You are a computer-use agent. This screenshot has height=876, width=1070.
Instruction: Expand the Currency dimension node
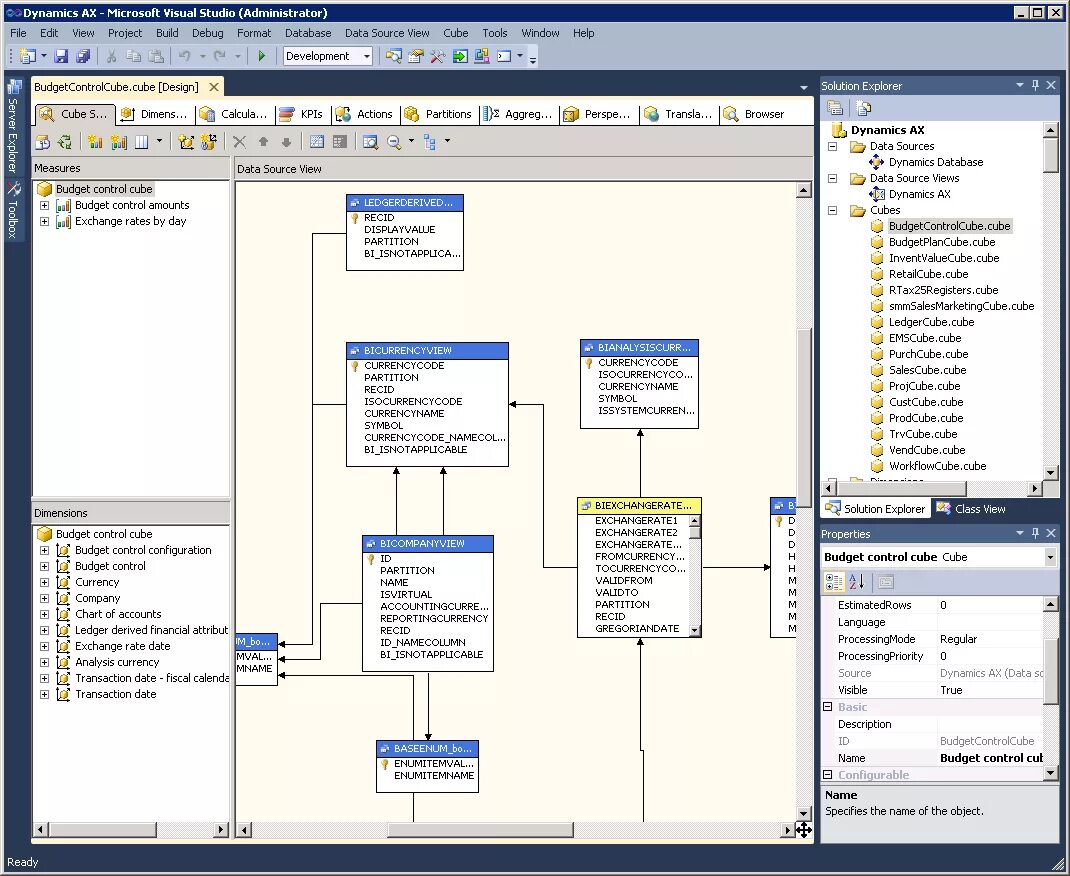click(44, 583)
